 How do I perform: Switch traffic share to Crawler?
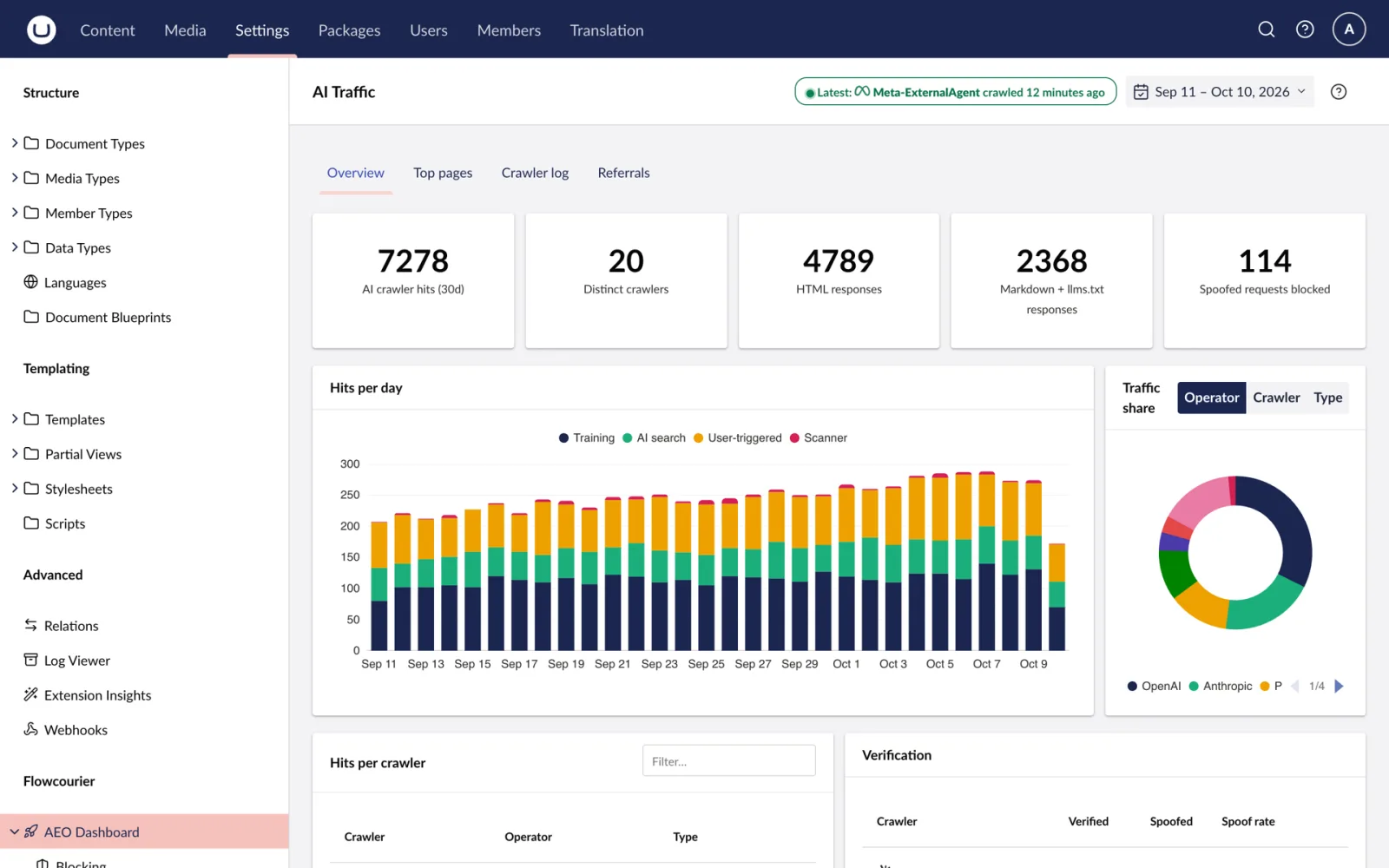[1276, 398]
